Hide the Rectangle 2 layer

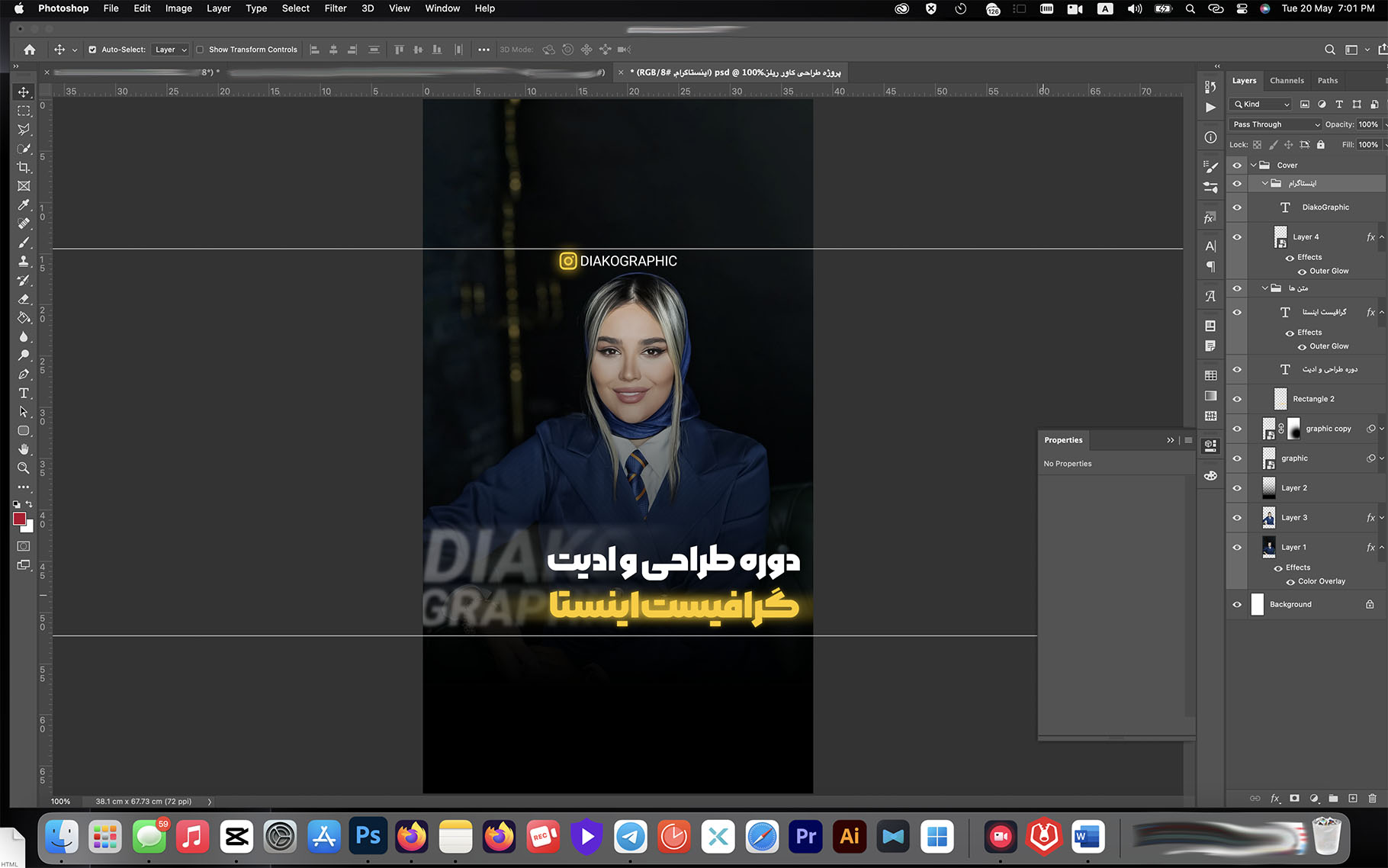1237,399
